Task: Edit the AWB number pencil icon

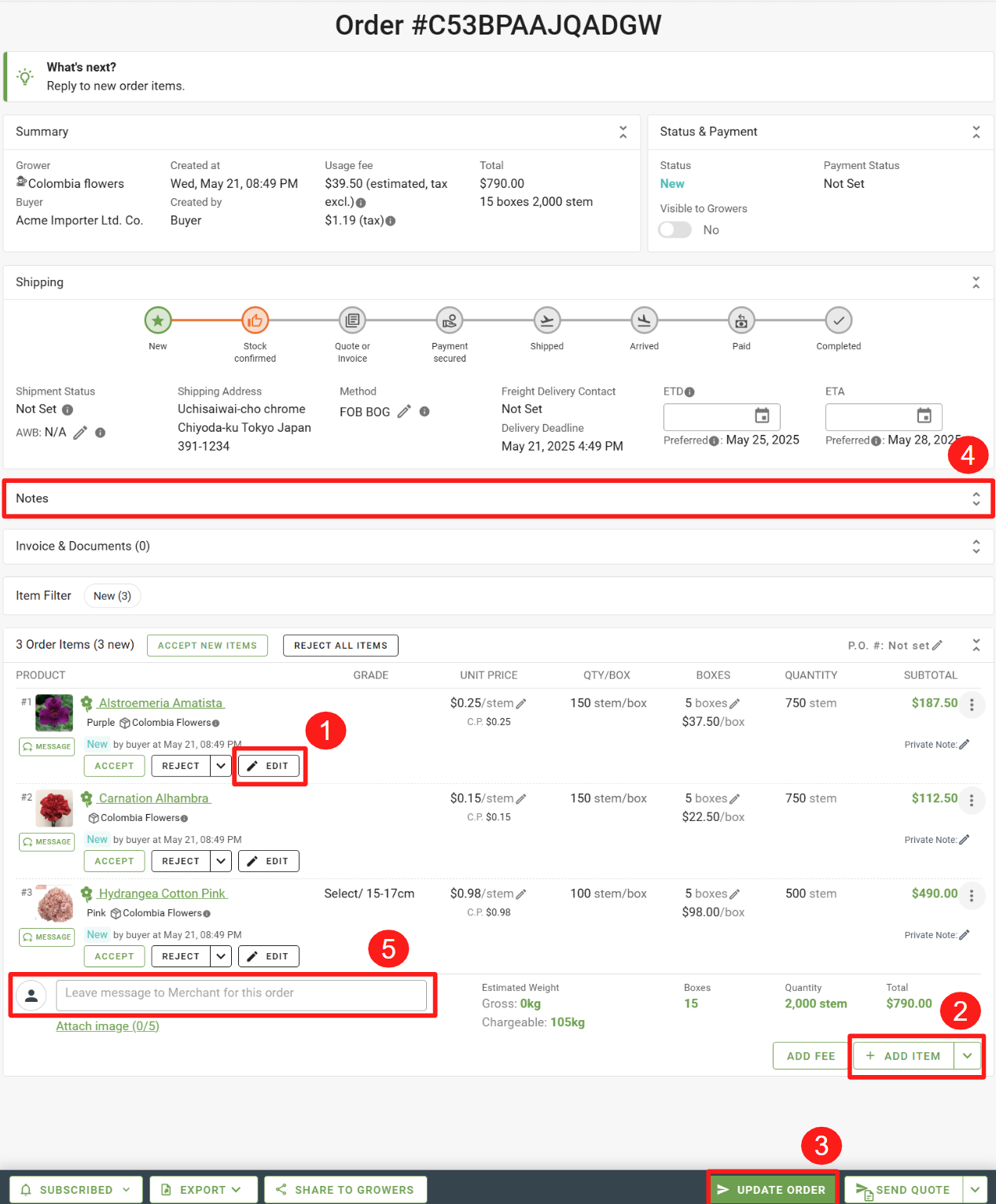Action: (x=80, y=433)
